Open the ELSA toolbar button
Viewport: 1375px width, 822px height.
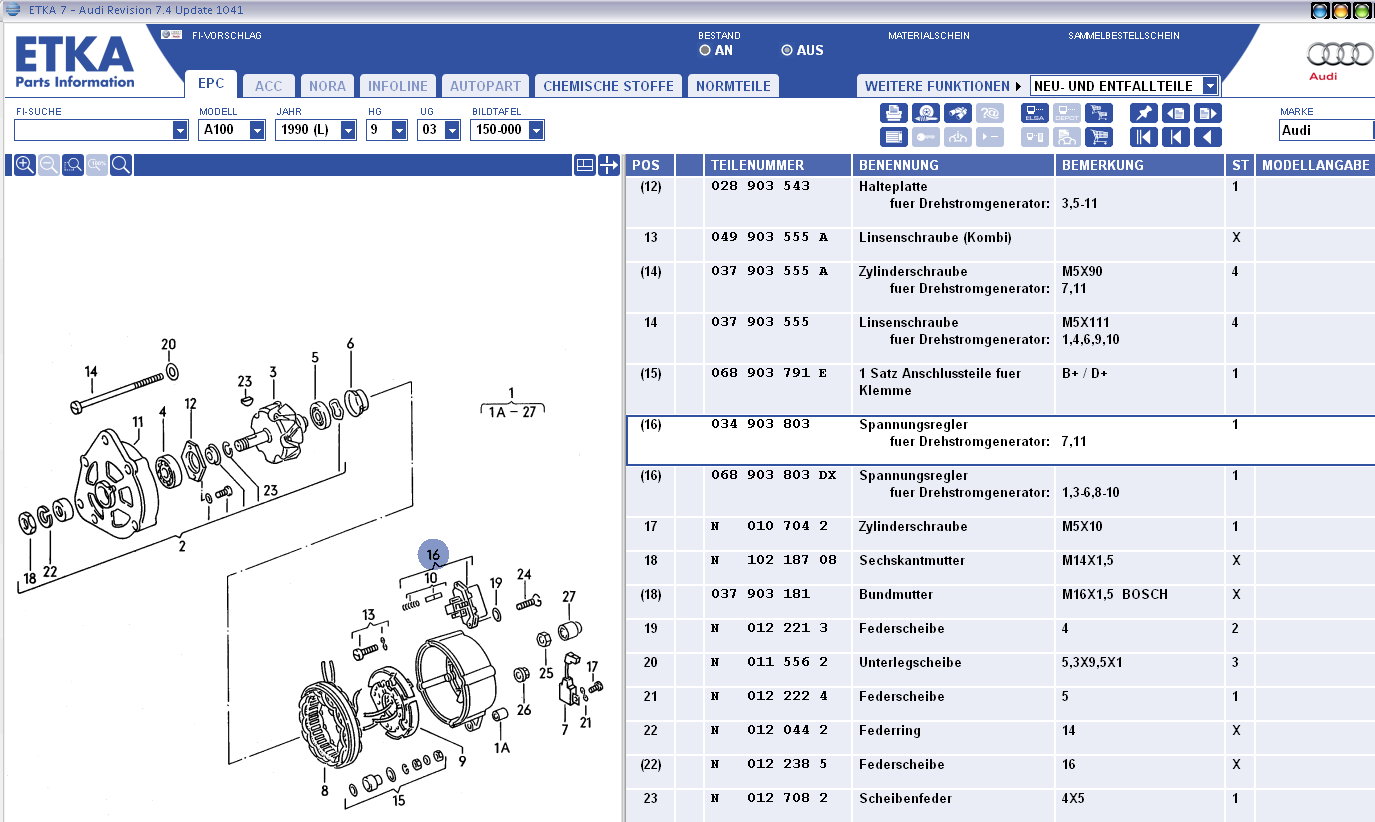1035,113
